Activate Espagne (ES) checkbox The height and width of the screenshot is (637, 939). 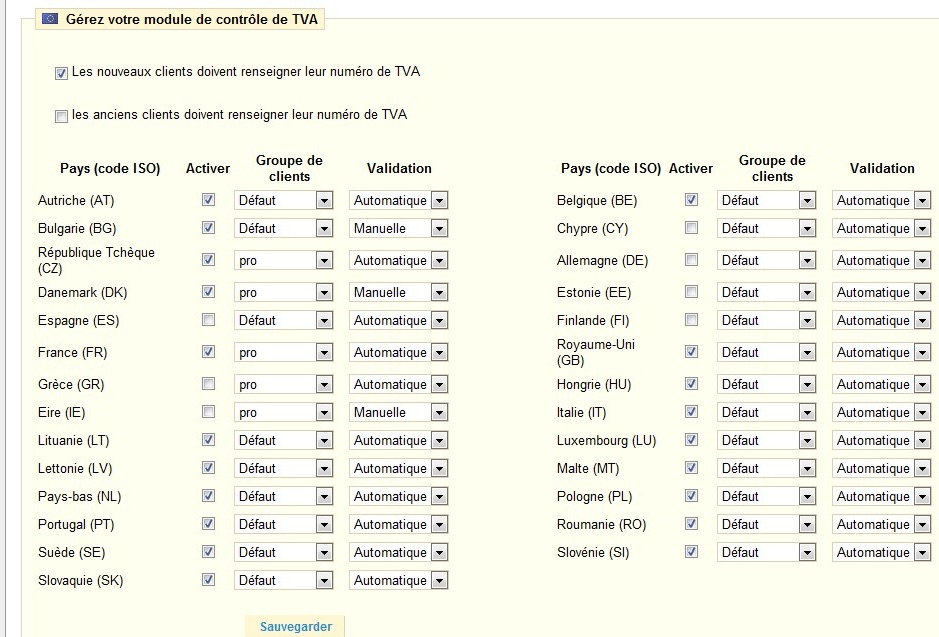[x=208, y=320]
